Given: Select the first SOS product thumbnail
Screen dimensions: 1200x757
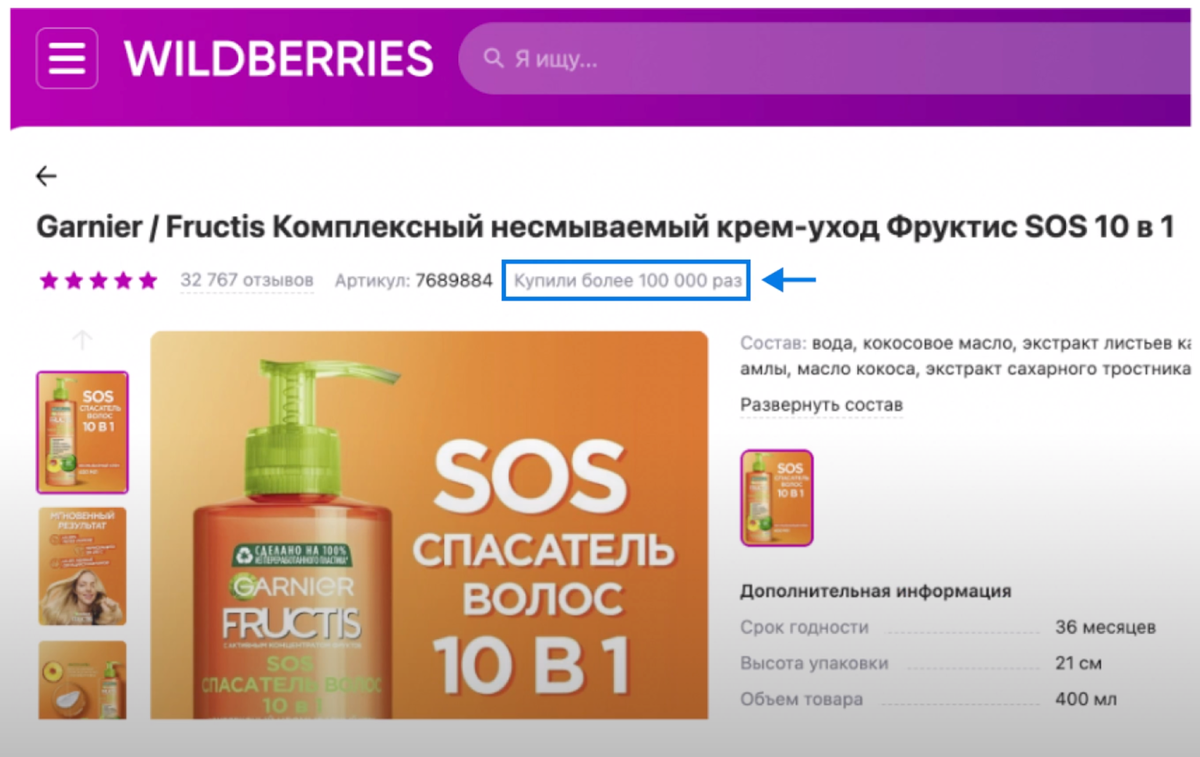Looking at the screenshot, I should 82,432.
